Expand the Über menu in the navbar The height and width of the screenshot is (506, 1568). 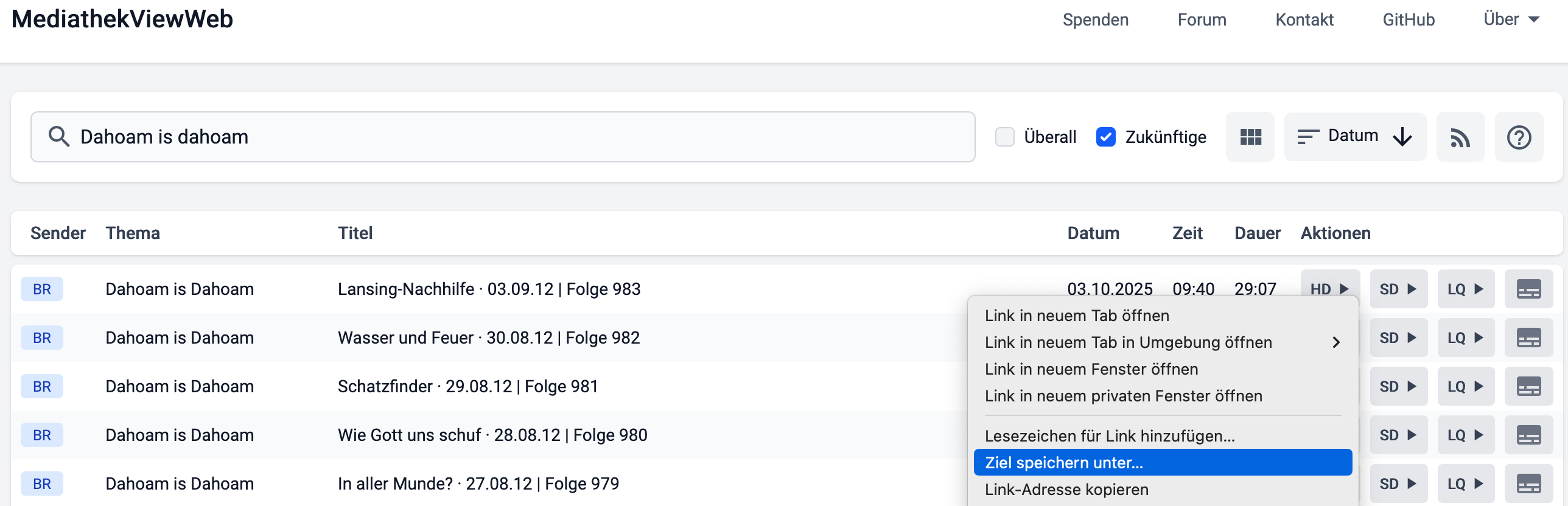[x=1511, y=19]
